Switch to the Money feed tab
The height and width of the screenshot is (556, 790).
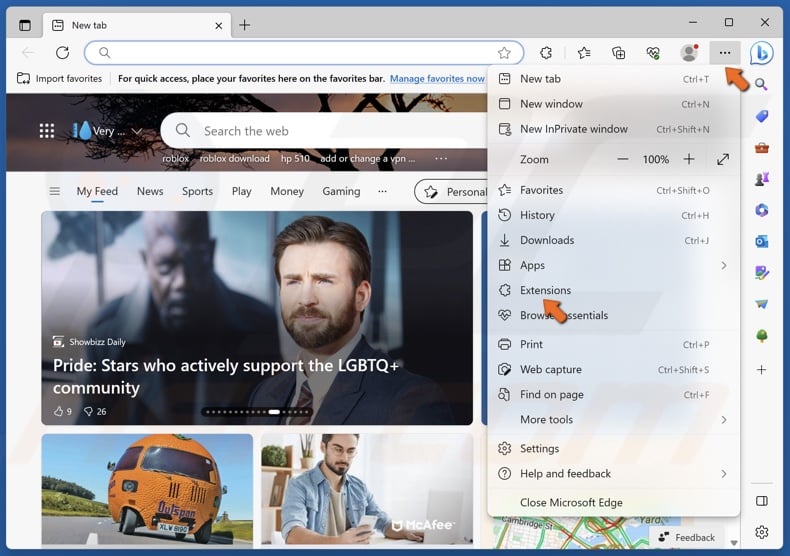click(x=287, y=191)
